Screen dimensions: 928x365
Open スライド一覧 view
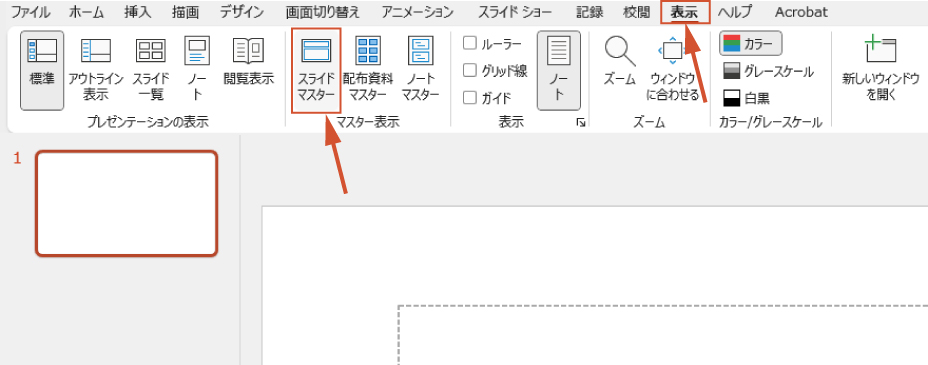coord(151,70)
